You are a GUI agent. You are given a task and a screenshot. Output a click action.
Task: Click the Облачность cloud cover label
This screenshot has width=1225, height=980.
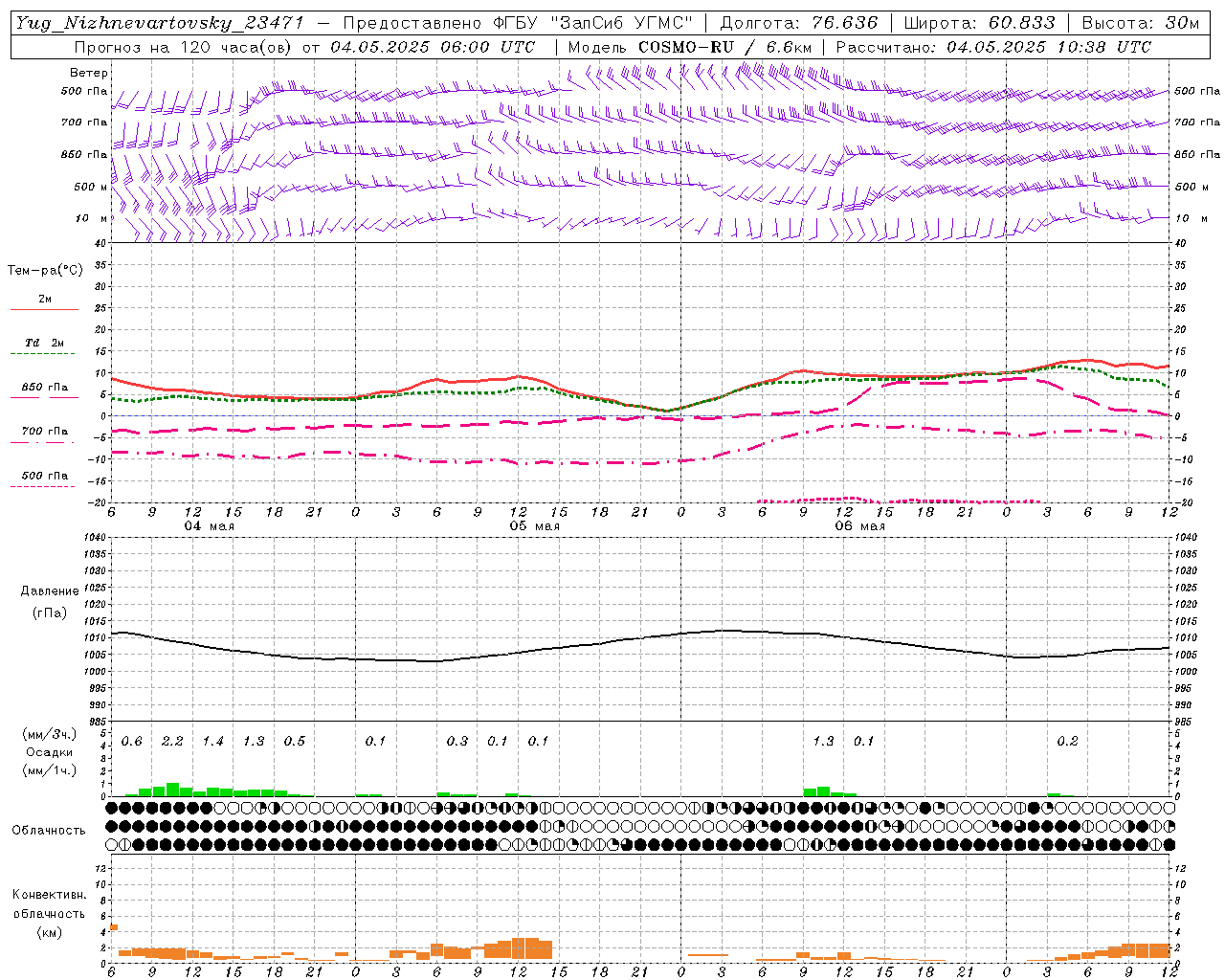click(49, 831)
